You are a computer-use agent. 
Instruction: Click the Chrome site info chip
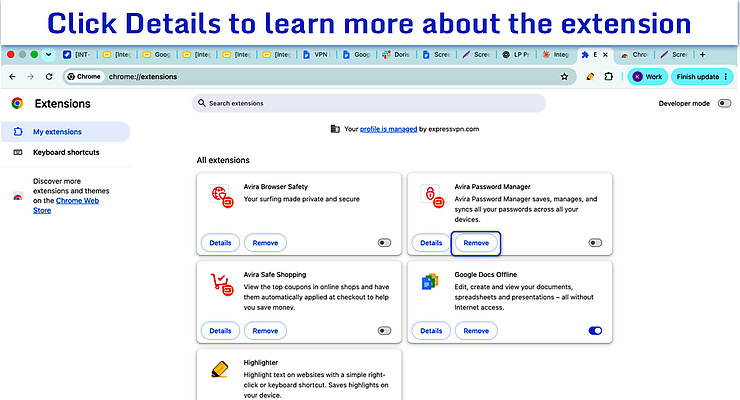84,76
